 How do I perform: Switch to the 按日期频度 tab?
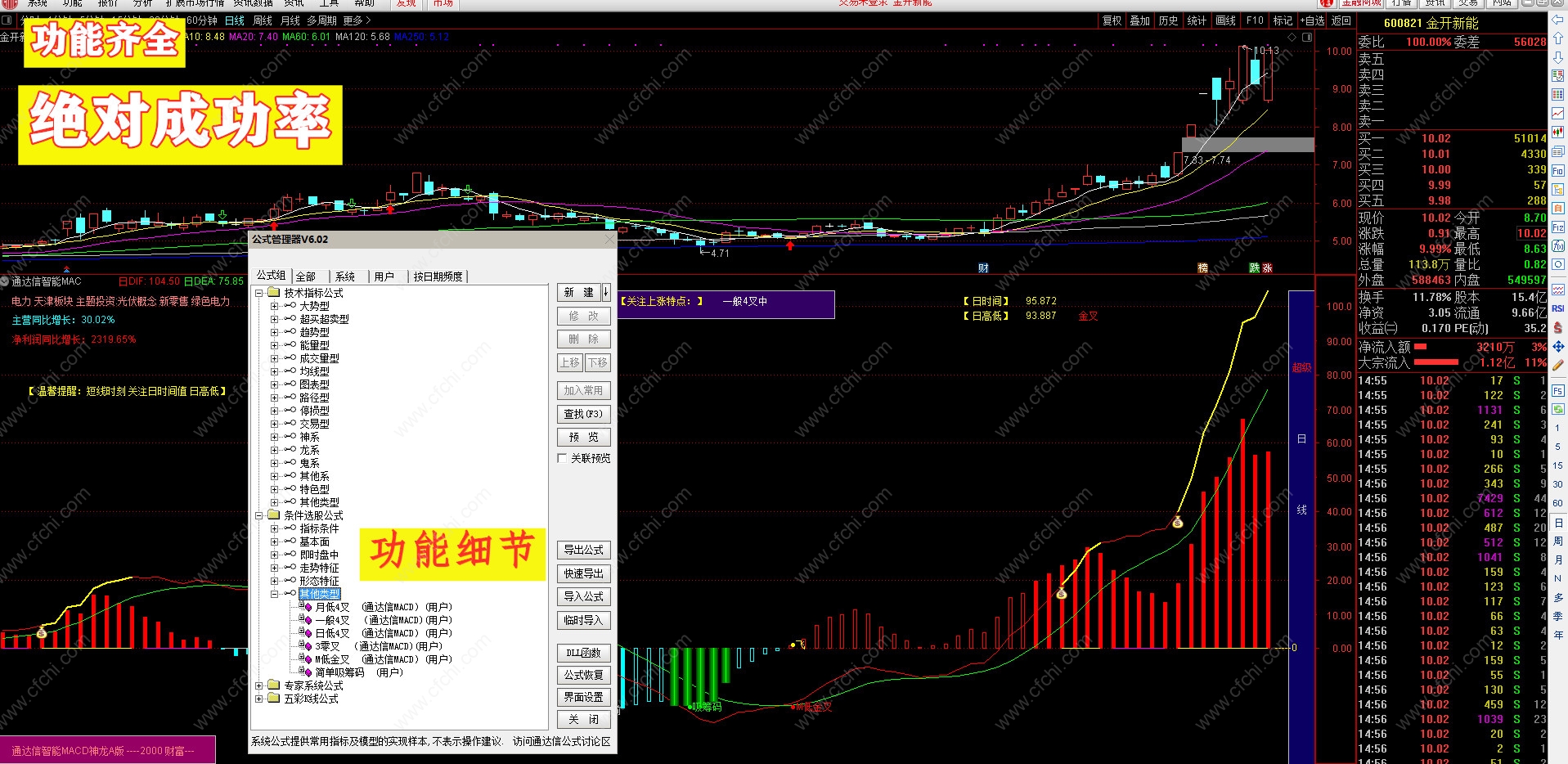click(438, 276)
